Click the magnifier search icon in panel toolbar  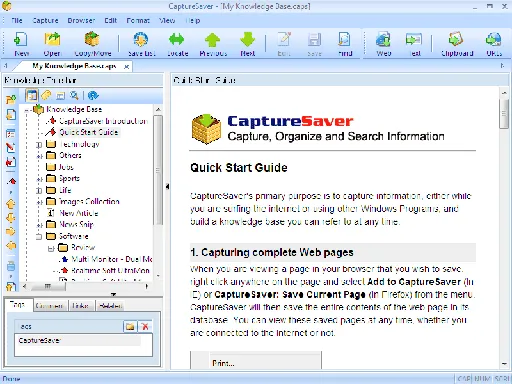pos(74,96)
